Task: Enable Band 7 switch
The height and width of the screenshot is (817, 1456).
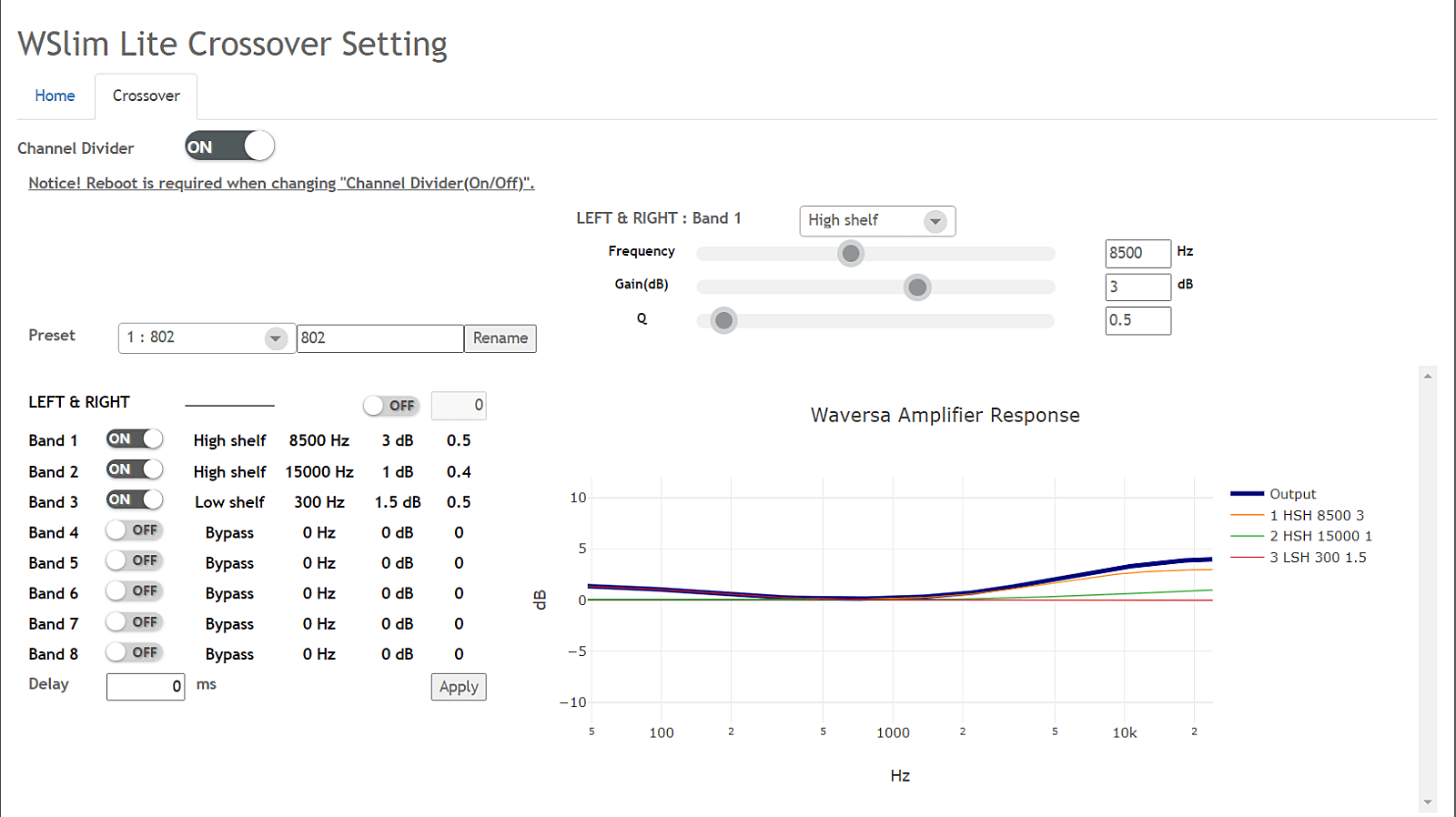Action: [x=135, y=622]
